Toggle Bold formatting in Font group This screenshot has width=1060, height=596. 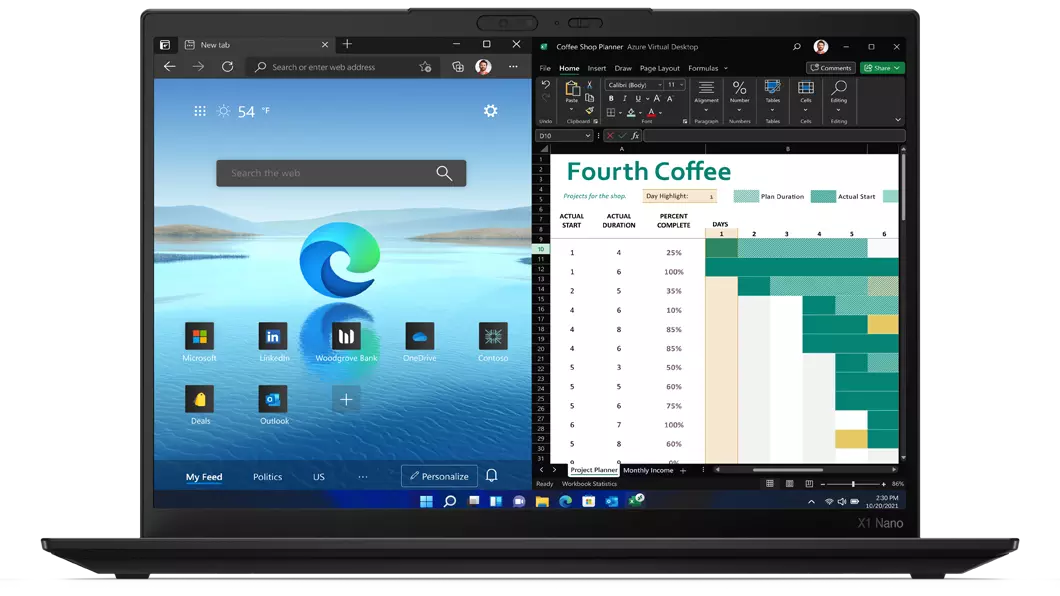611,99
